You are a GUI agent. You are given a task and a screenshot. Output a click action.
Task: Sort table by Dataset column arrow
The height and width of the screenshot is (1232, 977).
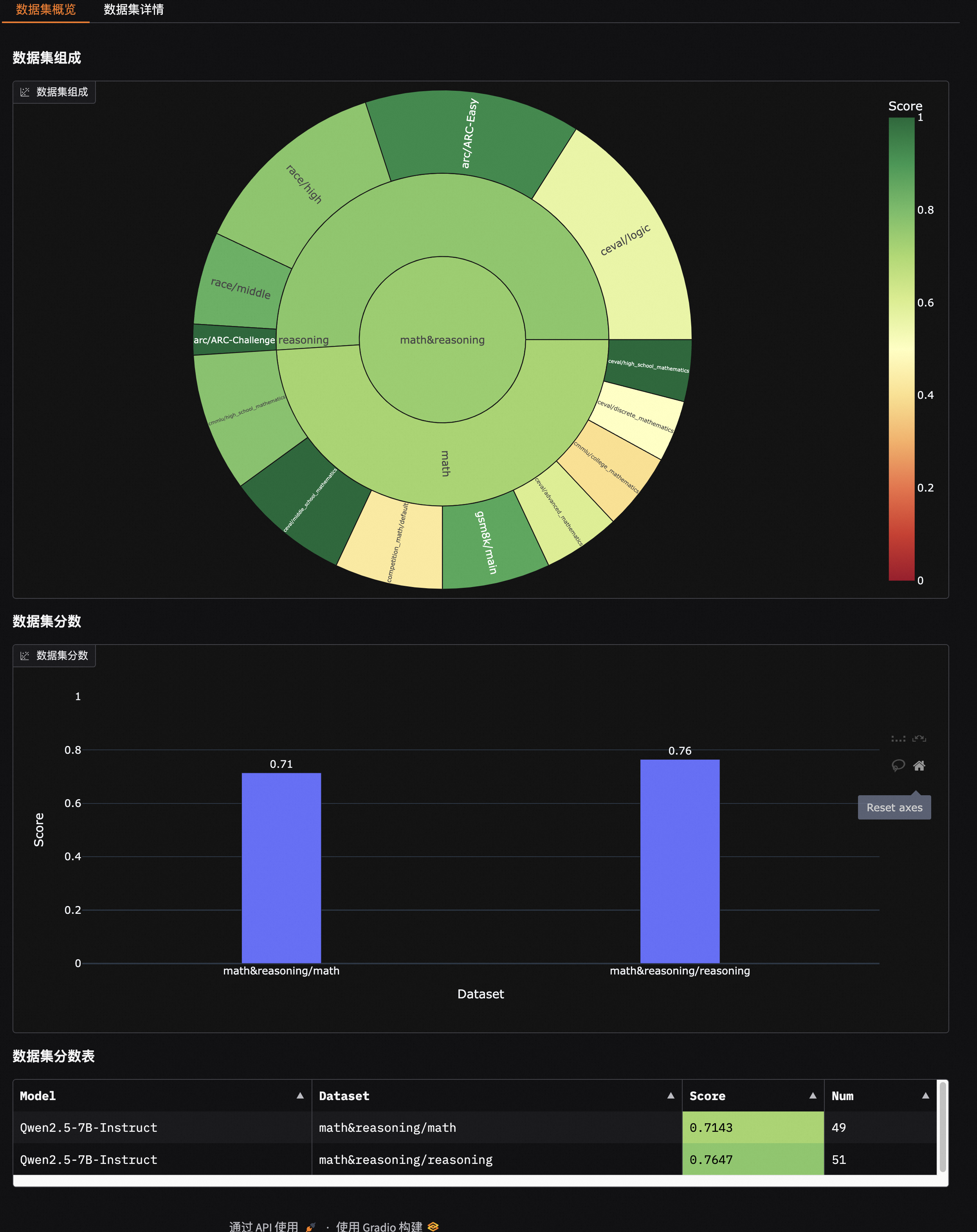(x=671, y=1095)
